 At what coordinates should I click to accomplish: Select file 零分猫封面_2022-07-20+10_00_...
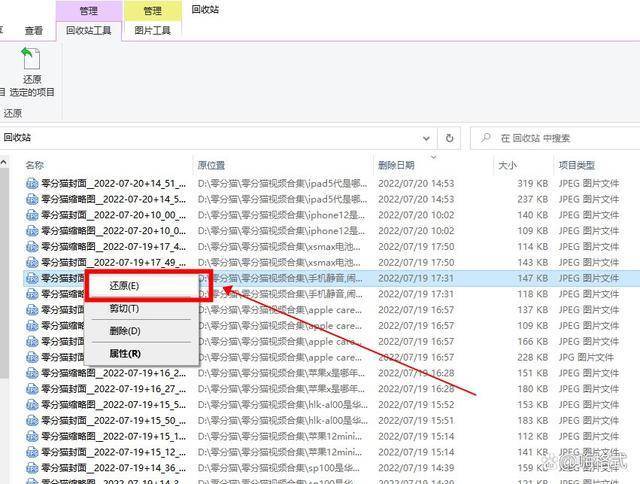(113, 215)
